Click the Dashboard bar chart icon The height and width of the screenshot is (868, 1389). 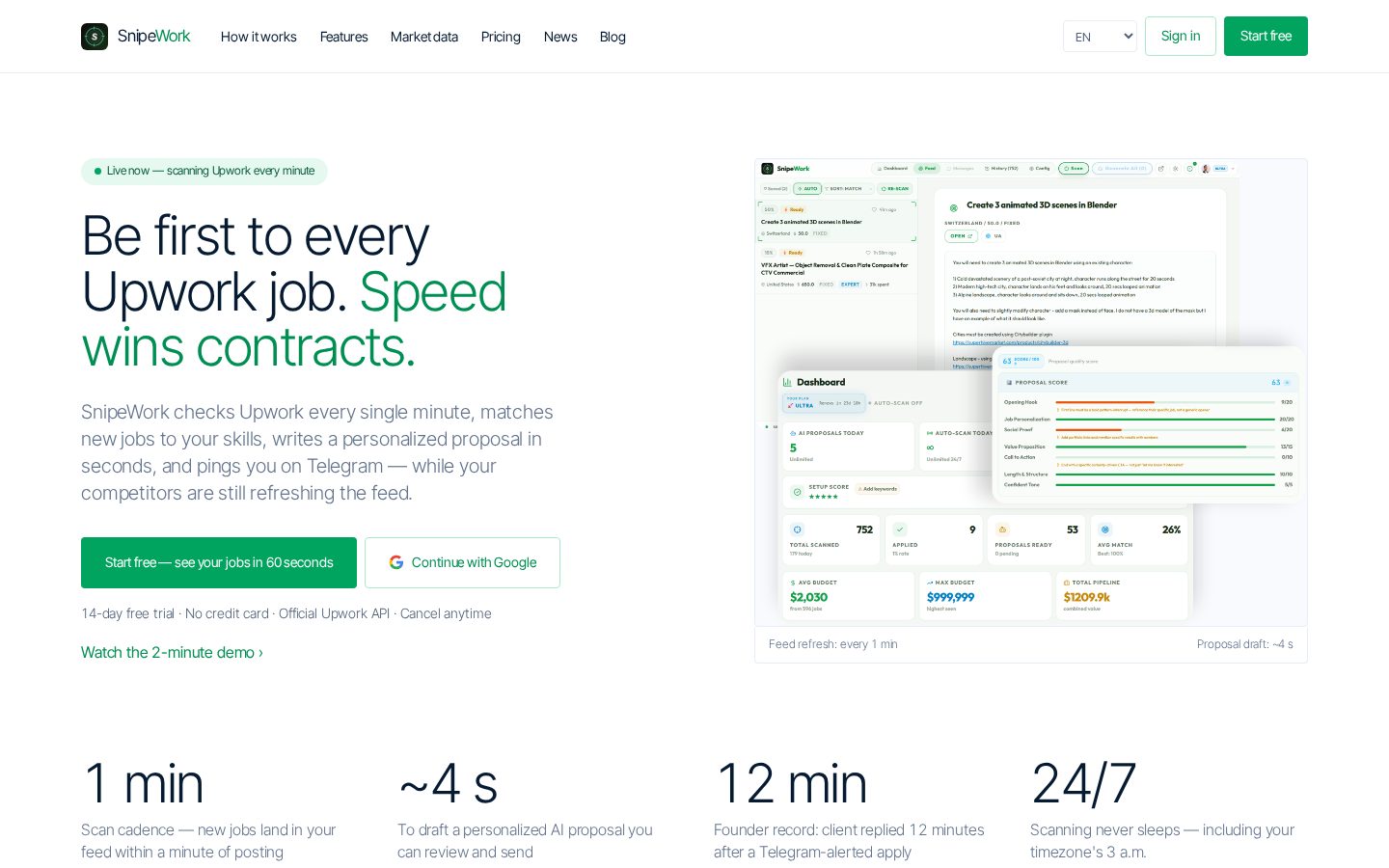pyautogui.click(x=787, y=382)
